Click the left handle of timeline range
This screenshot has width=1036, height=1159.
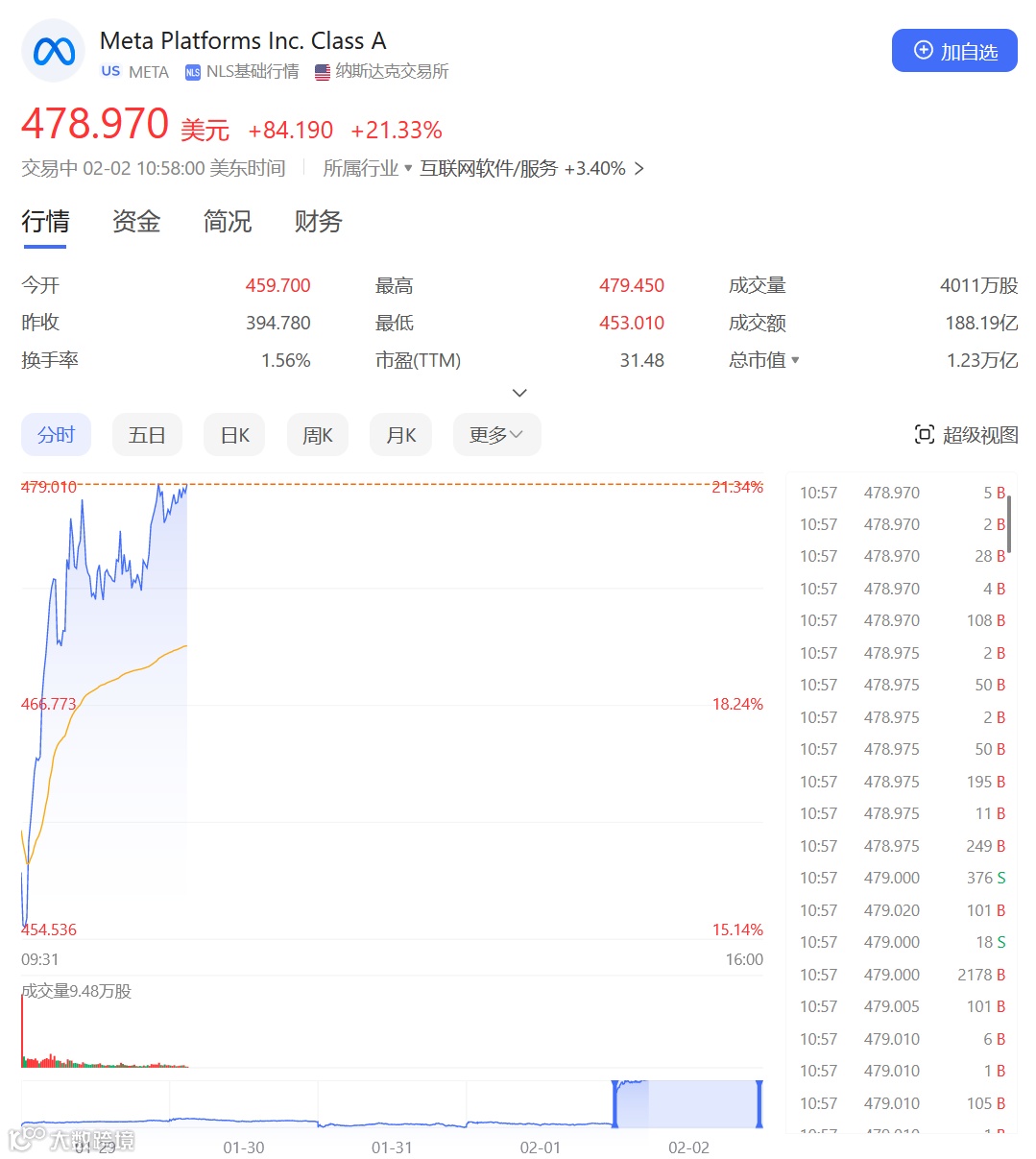point(614,1104)
